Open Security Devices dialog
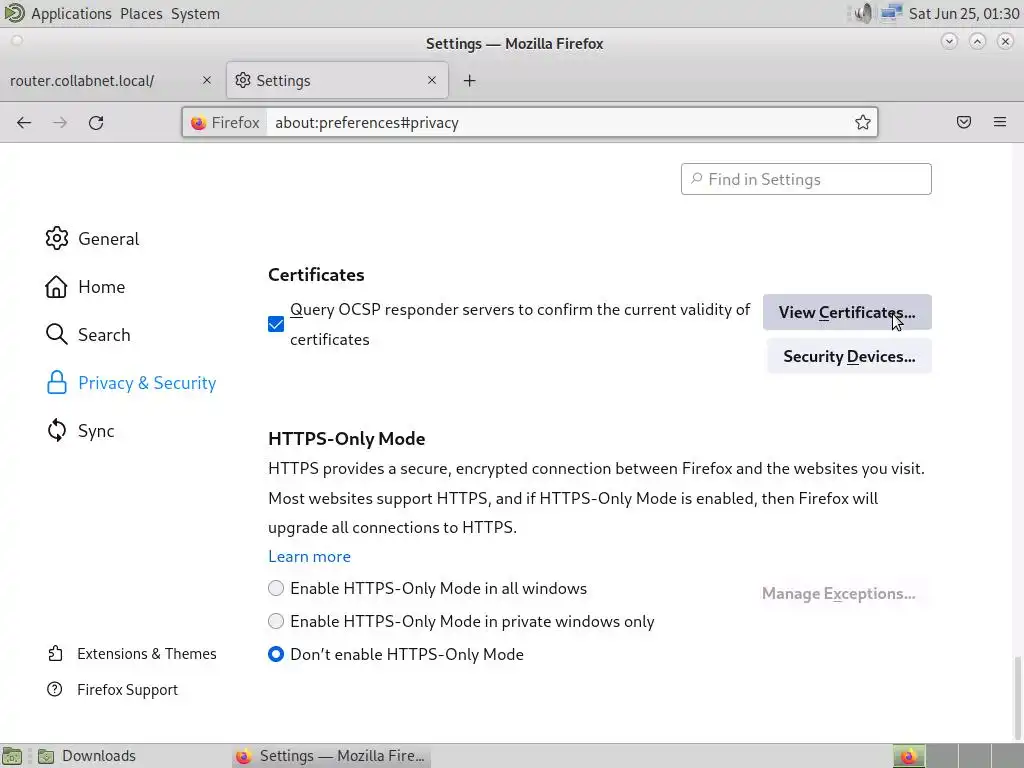 (x=849, y=356)
